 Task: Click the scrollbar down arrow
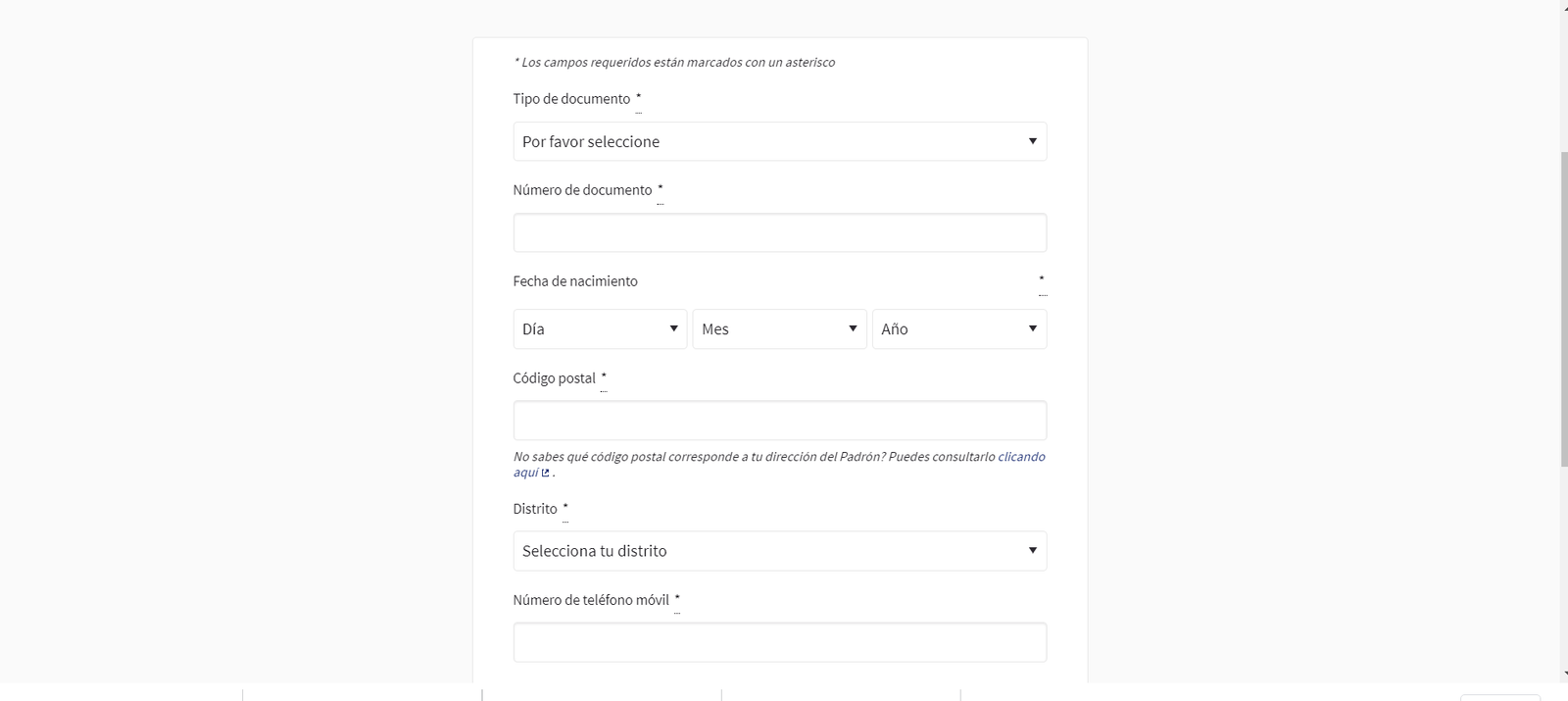(1564, 676)
